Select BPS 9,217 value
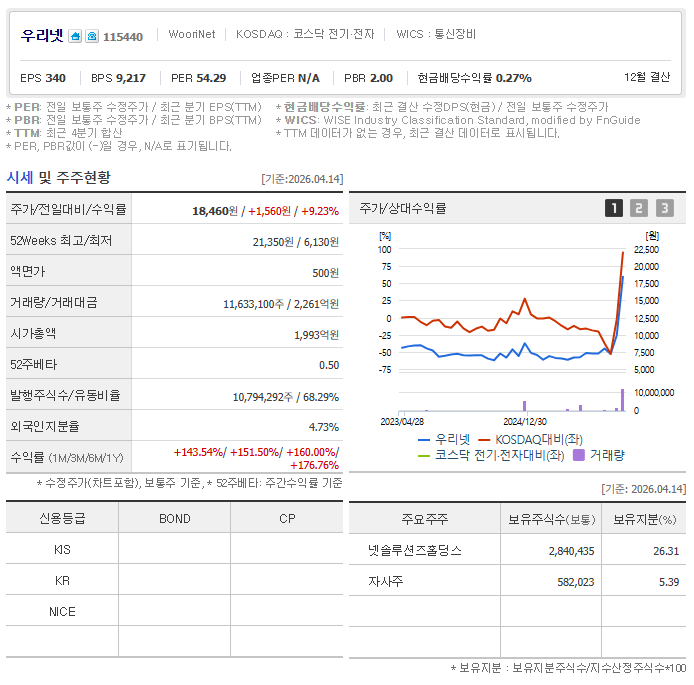694x685 pixels. [118, 78]
